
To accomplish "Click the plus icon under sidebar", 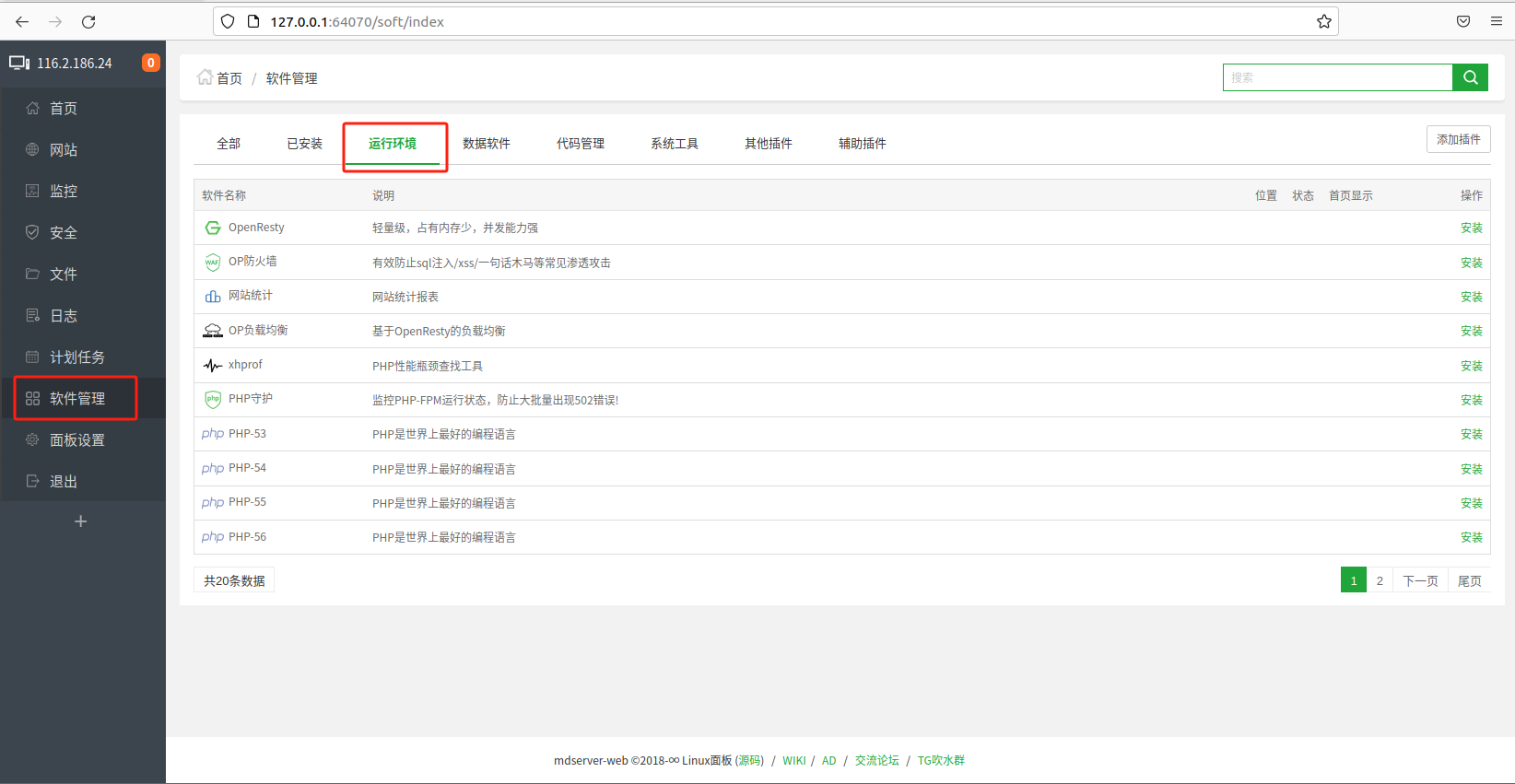I will coord(81,521).
